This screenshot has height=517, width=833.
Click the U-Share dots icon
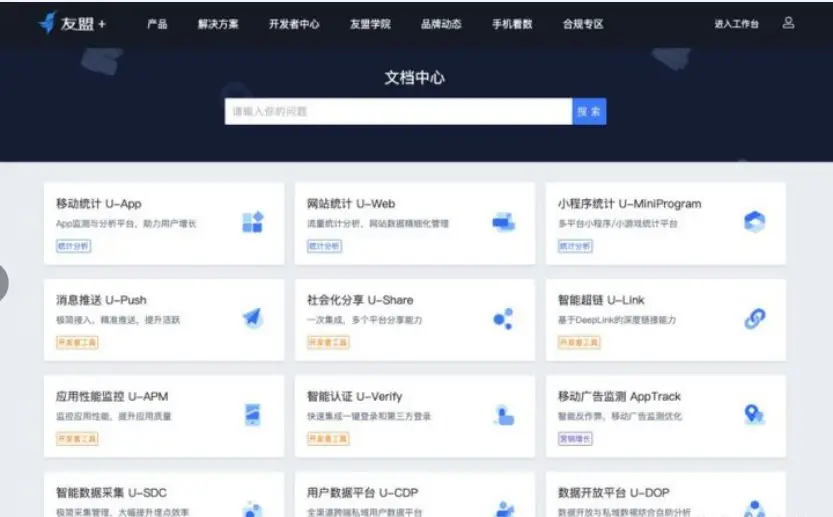504,319
